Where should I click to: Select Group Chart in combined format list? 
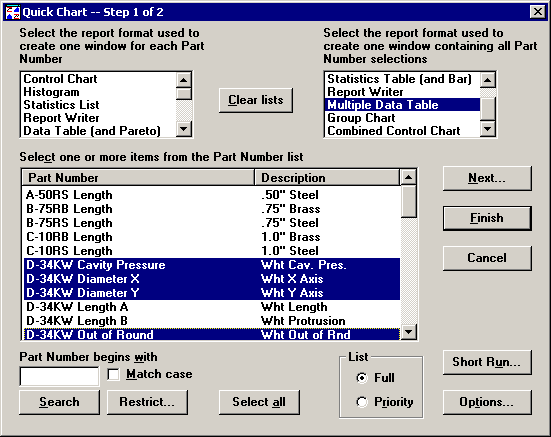click(x=361, y=118)
